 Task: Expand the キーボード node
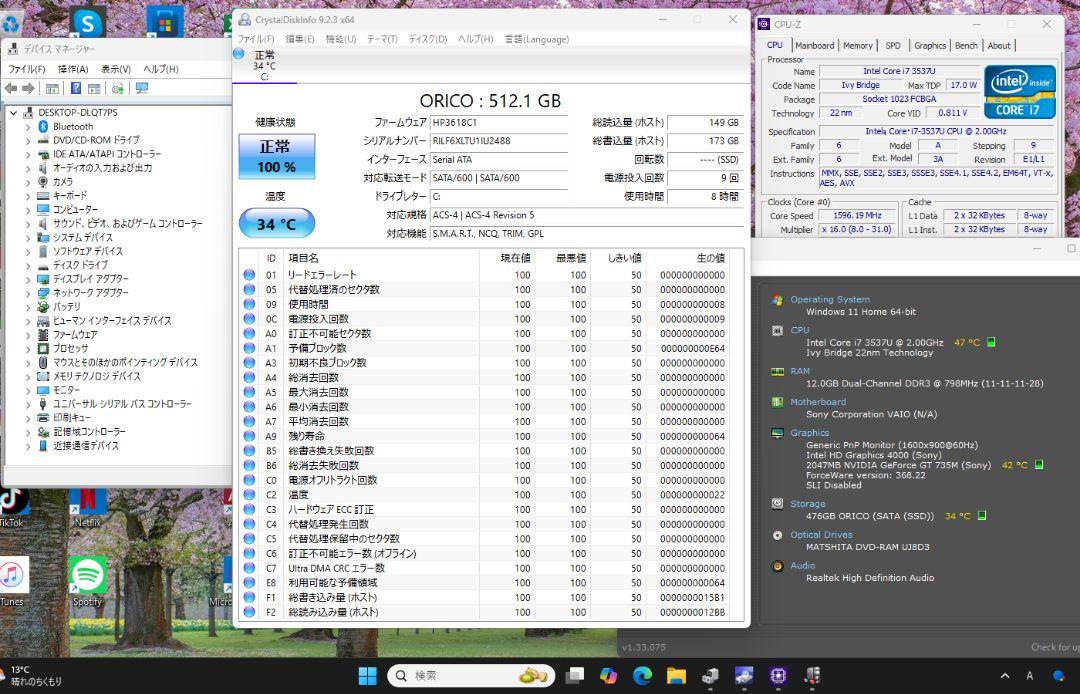(x=28, y=196)
